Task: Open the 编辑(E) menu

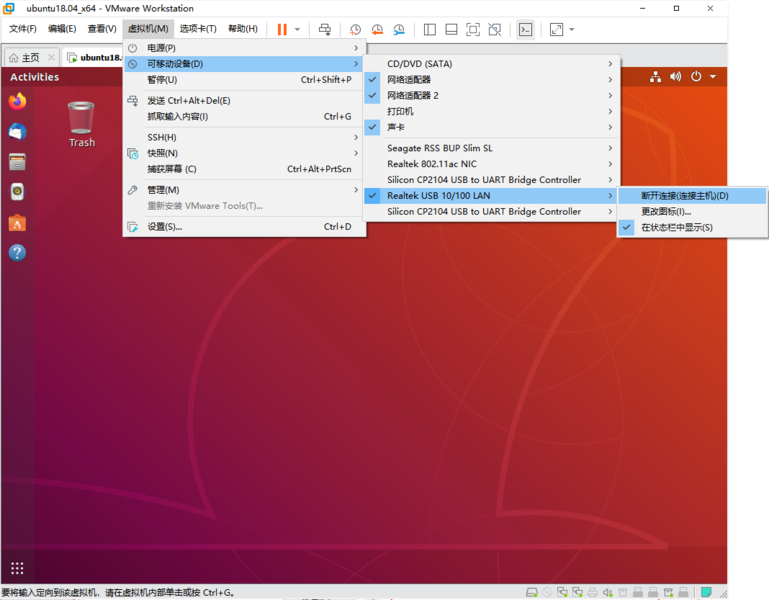Action: (62, 28)
